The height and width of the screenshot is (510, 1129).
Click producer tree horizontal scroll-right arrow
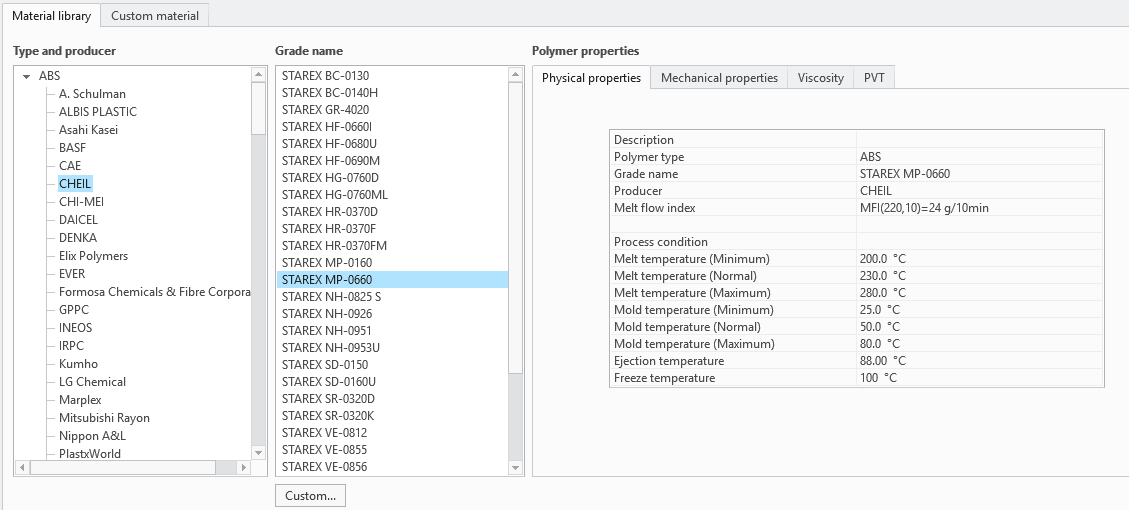click(x=243, y=468)
